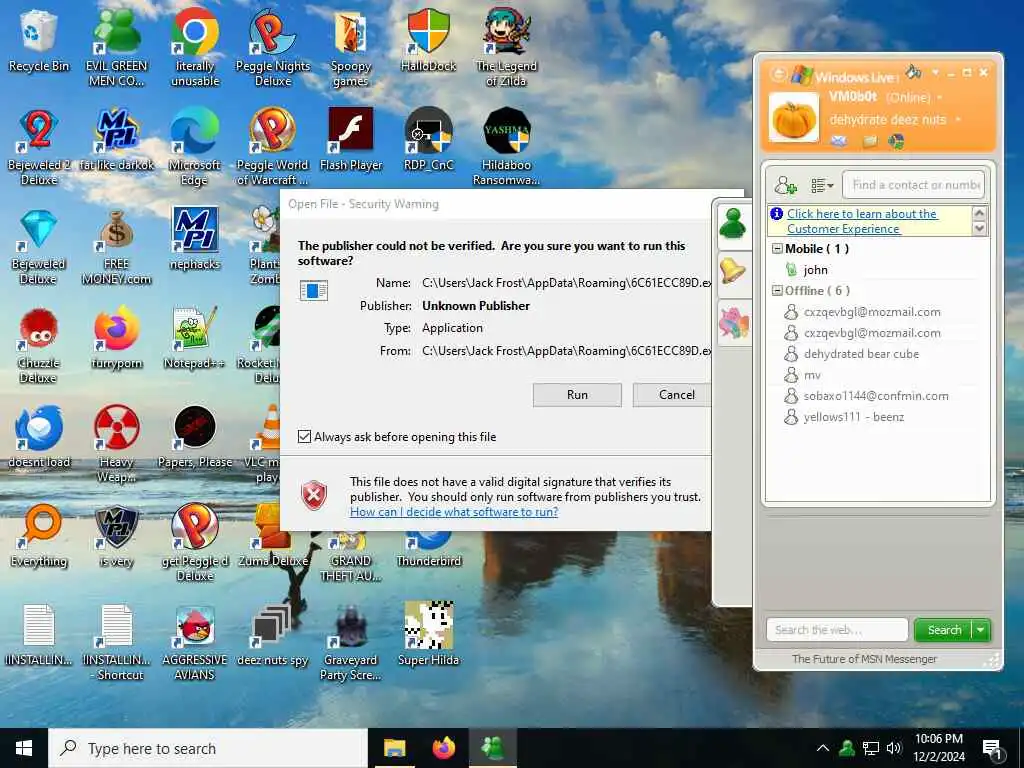
Task: Open How can I decide what software to run link
Action: pyautogui.click(x=454, y=512)
